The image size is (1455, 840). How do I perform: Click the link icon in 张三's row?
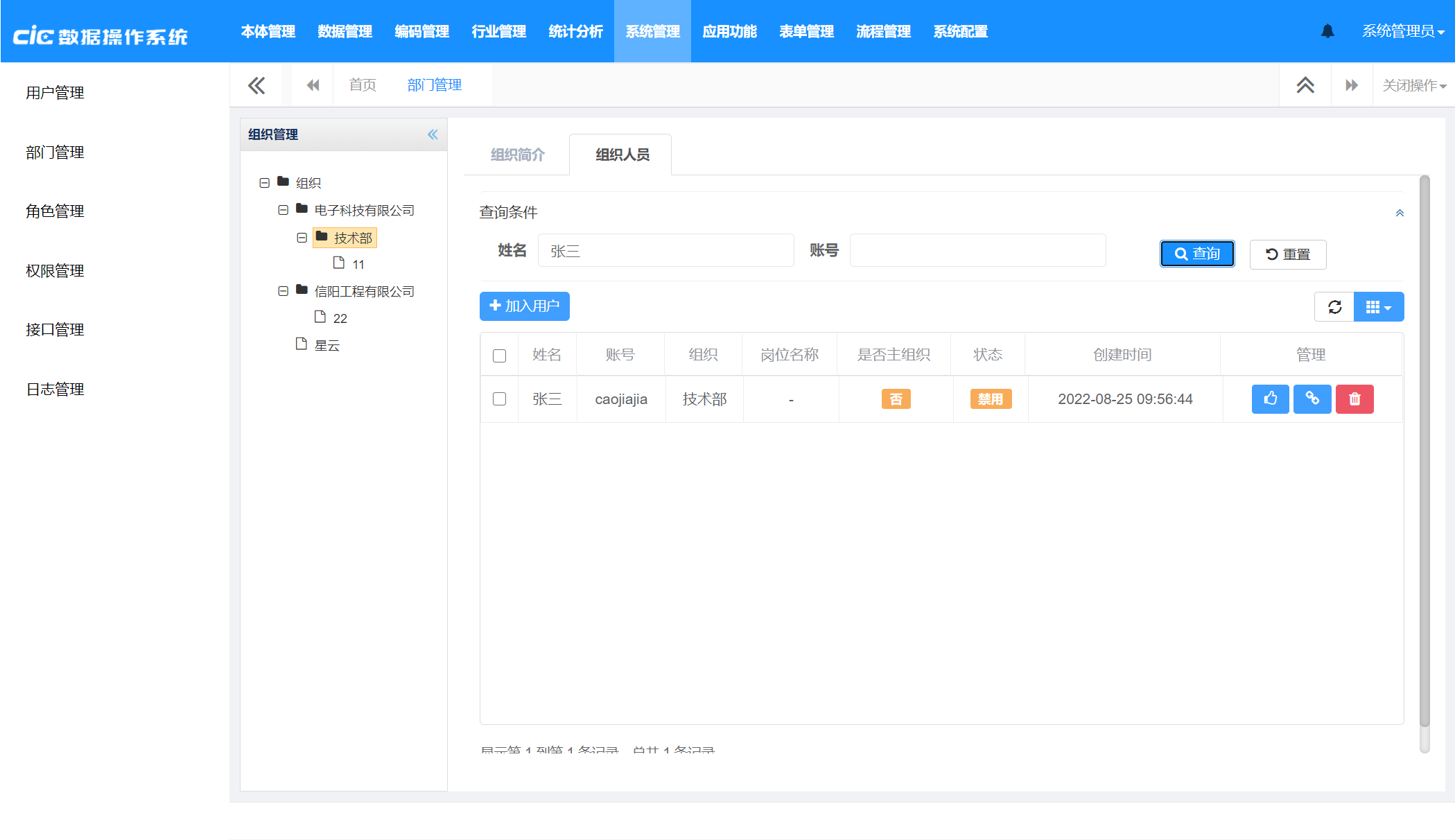coord(1312,399)
